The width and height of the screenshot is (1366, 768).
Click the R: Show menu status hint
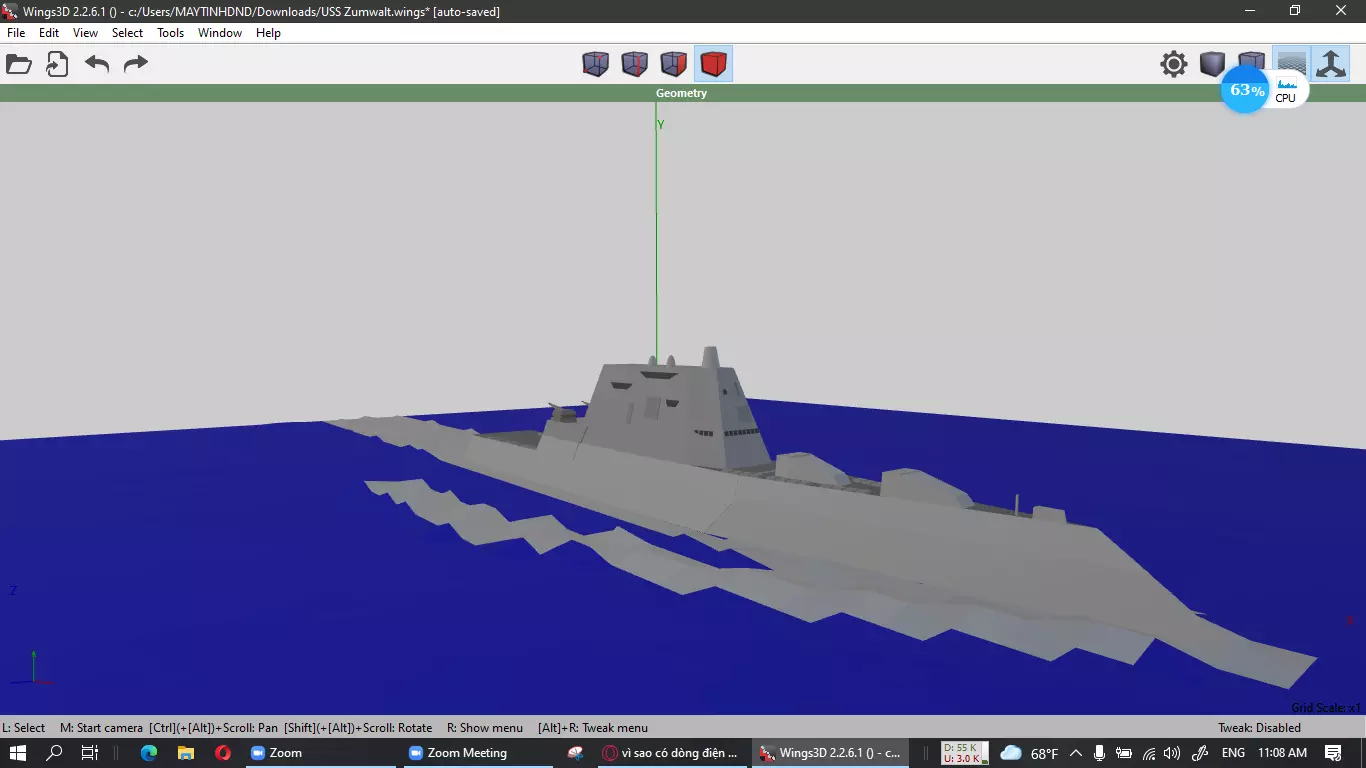pyautogui.click(x=485, y=728)
